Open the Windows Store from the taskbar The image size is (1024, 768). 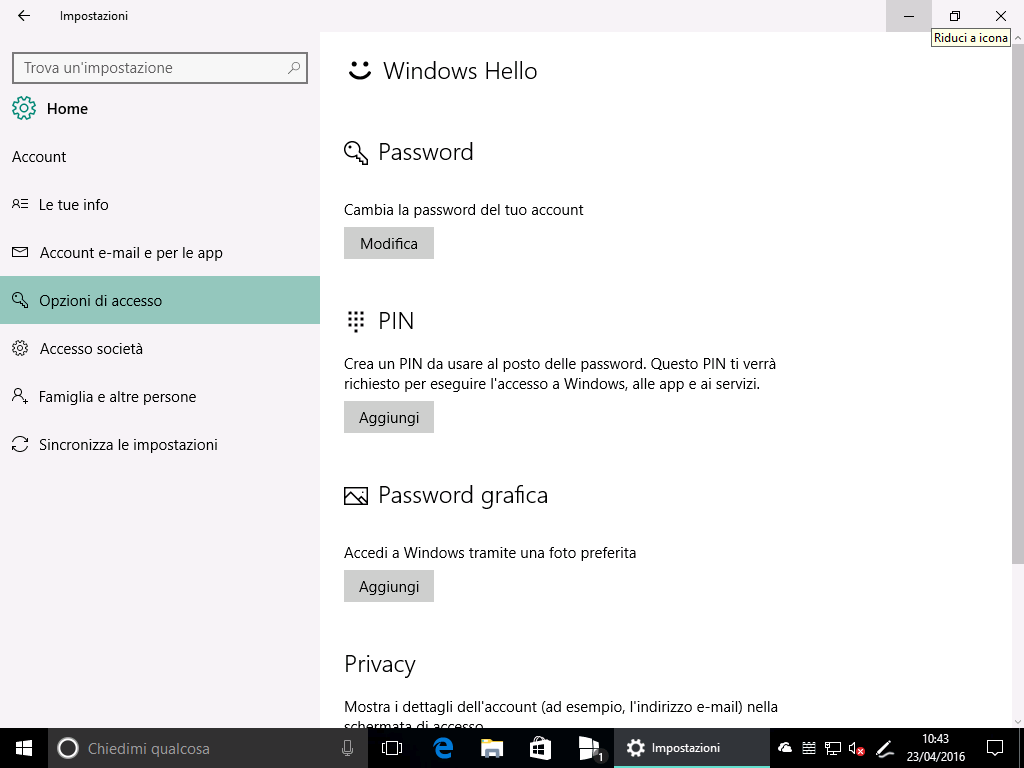click(540, 748)
